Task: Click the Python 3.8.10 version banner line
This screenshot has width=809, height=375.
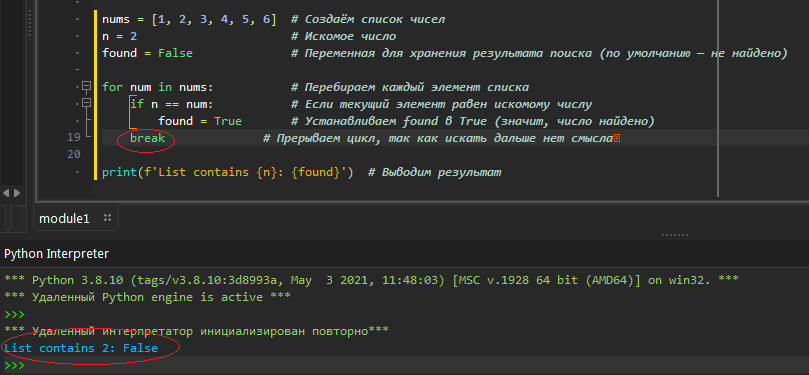Action: [x=371, y=280]
